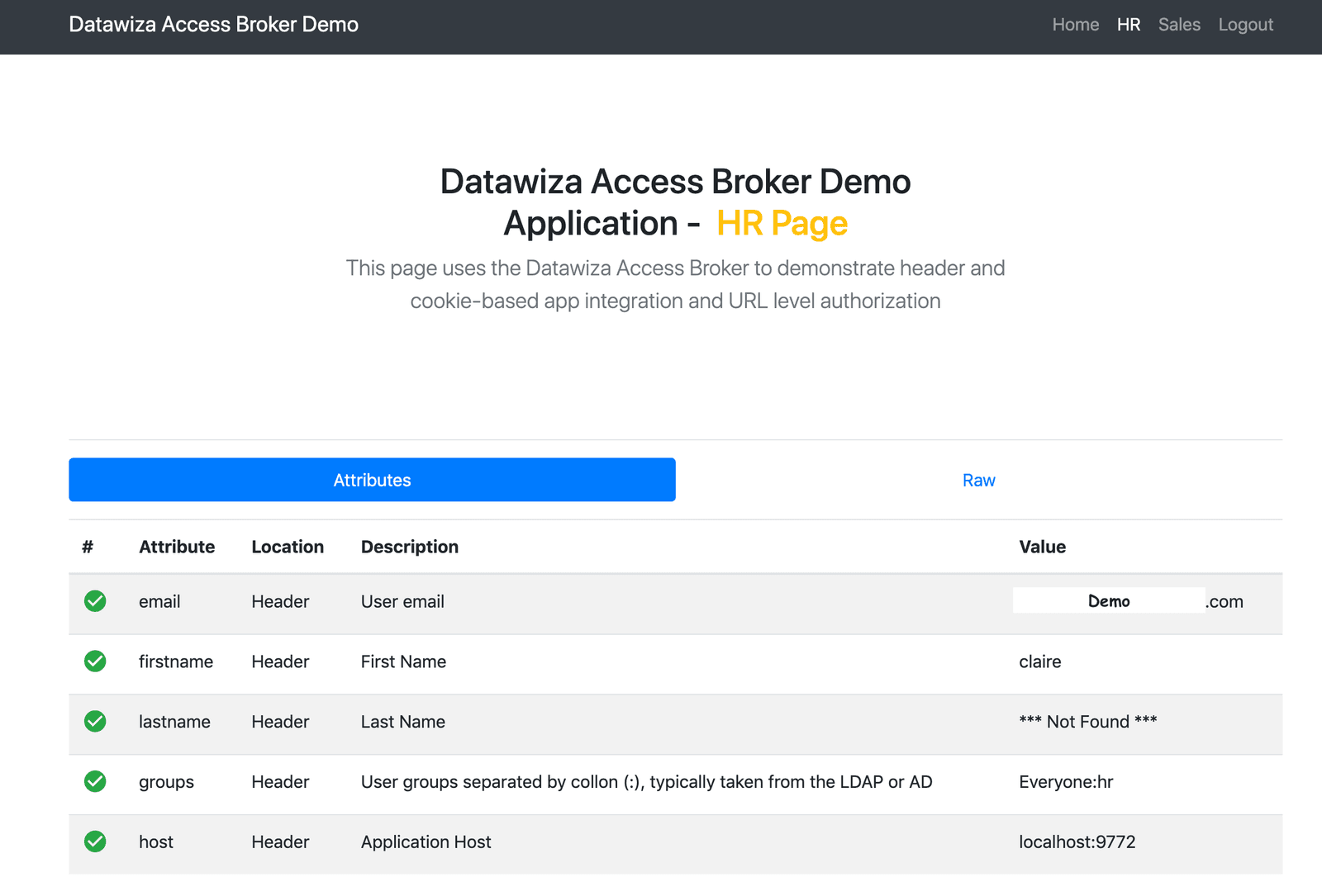Click the '*** Not Found ***' value

pyautogui.click(x=1087, y=722)
